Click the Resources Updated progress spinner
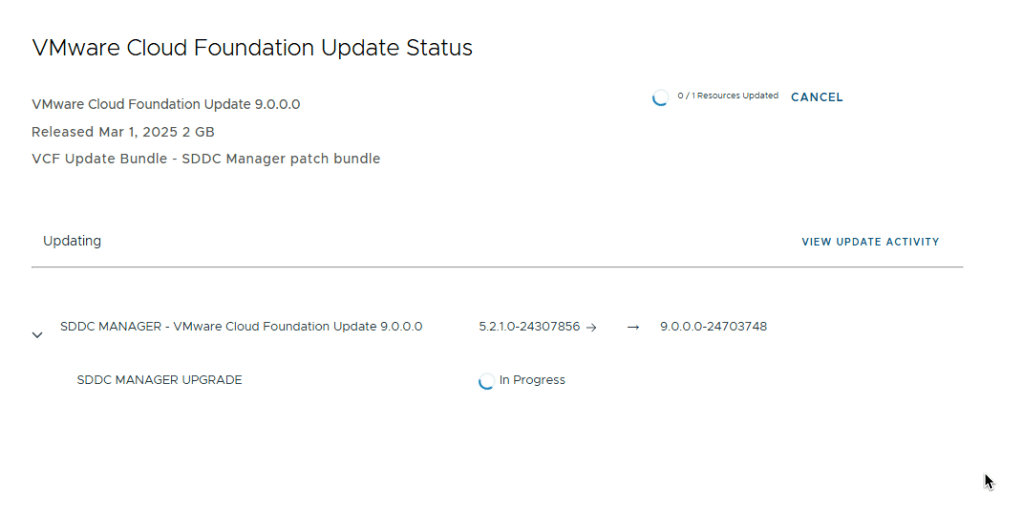 coord(660,98)
